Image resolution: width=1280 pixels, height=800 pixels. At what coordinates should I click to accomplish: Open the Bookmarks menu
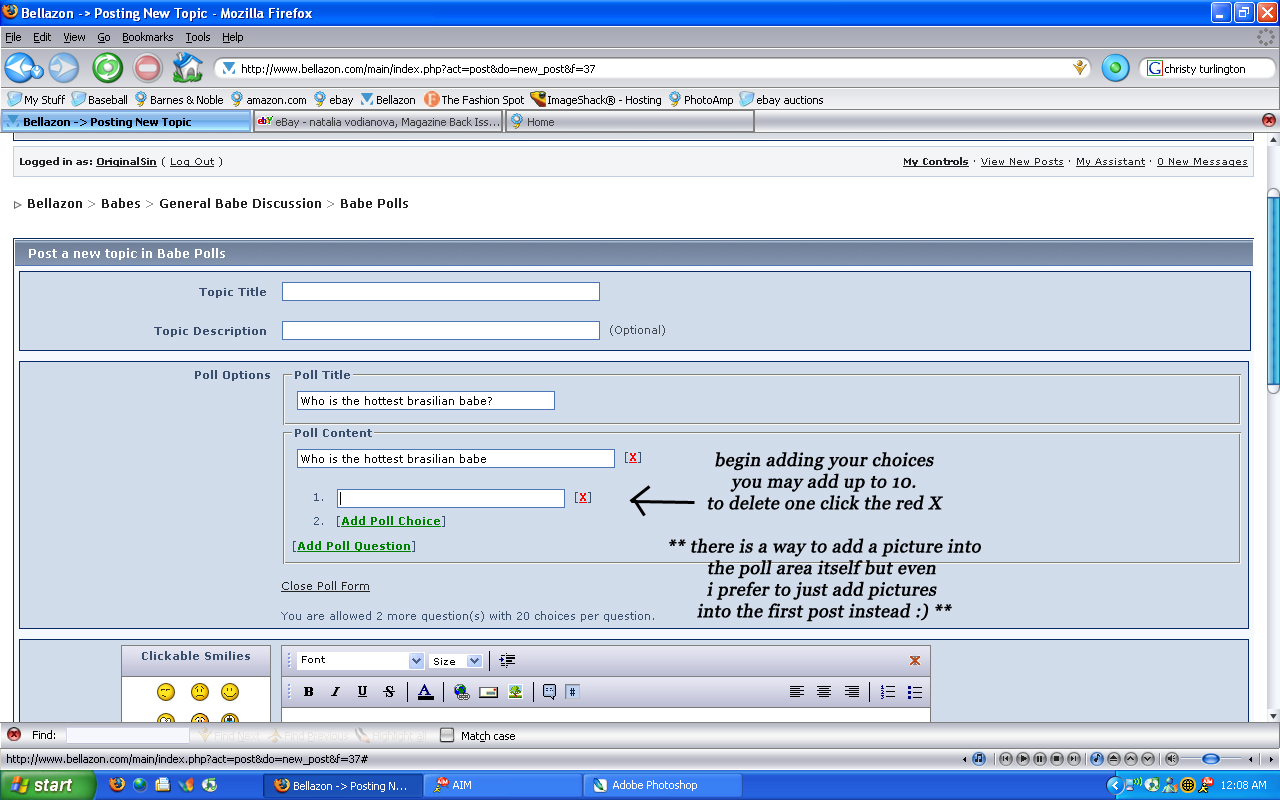click(x=147, y=37)
